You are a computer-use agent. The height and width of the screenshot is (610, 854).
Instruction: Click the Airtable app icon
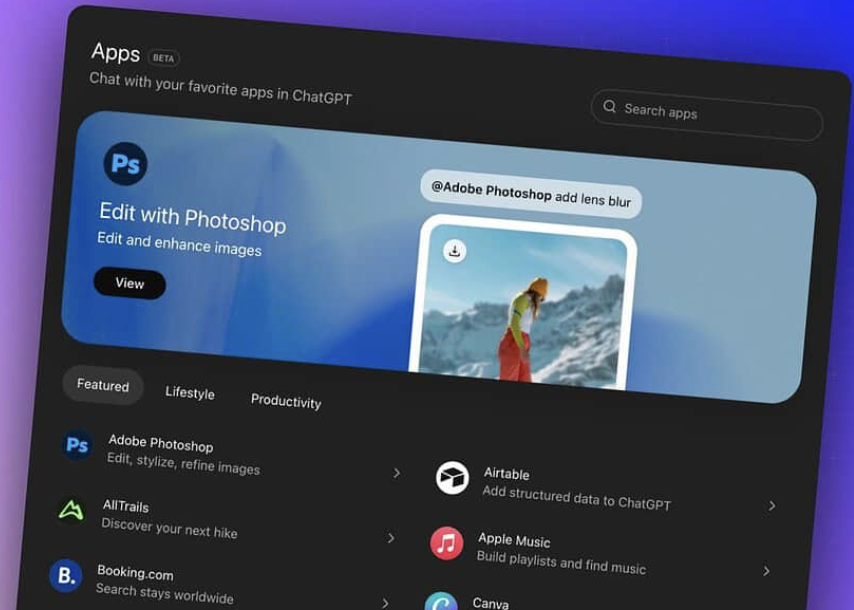point(452,477)
